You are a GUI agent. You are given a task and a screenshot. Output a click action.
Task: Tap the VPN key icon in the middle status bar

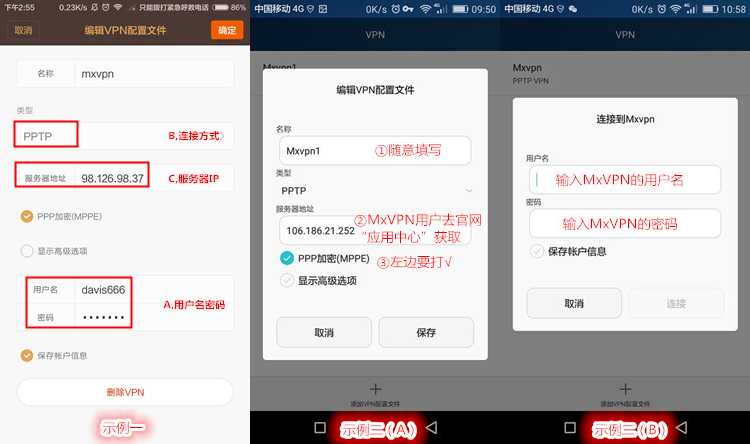click(408, 9)
